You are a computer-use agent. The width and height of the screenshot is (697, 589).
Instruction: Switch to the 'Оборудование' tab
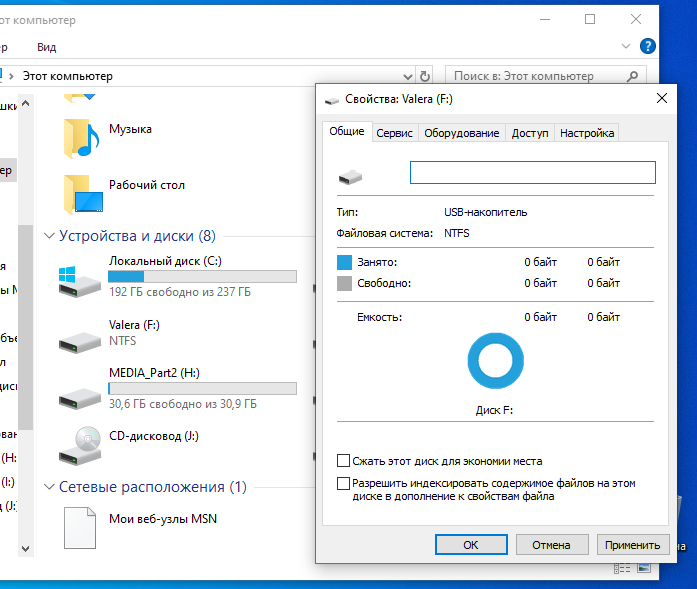point(461,133)
